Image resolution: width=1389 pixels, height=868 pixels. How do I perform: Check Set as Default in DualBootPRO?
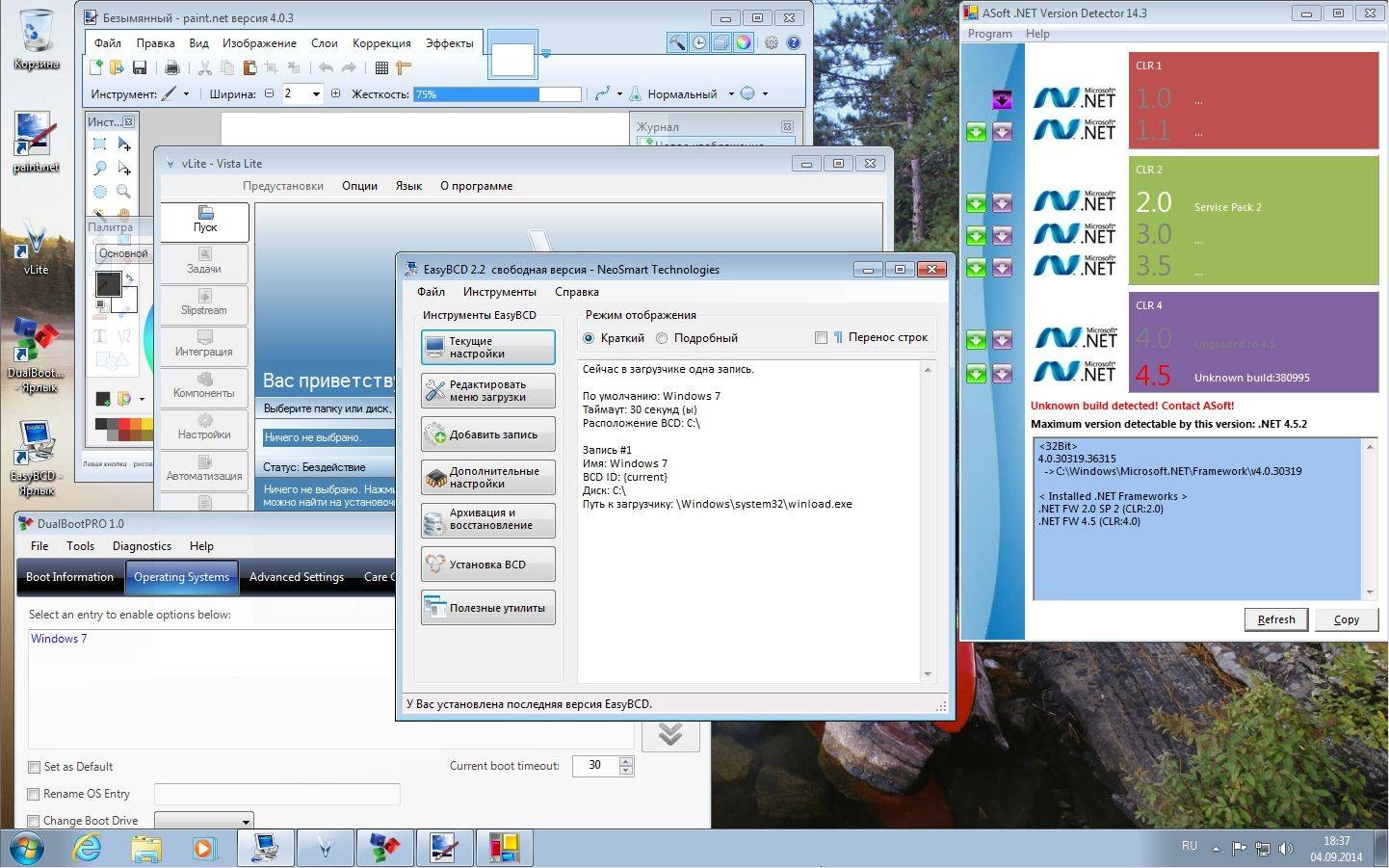click(34, 767)
